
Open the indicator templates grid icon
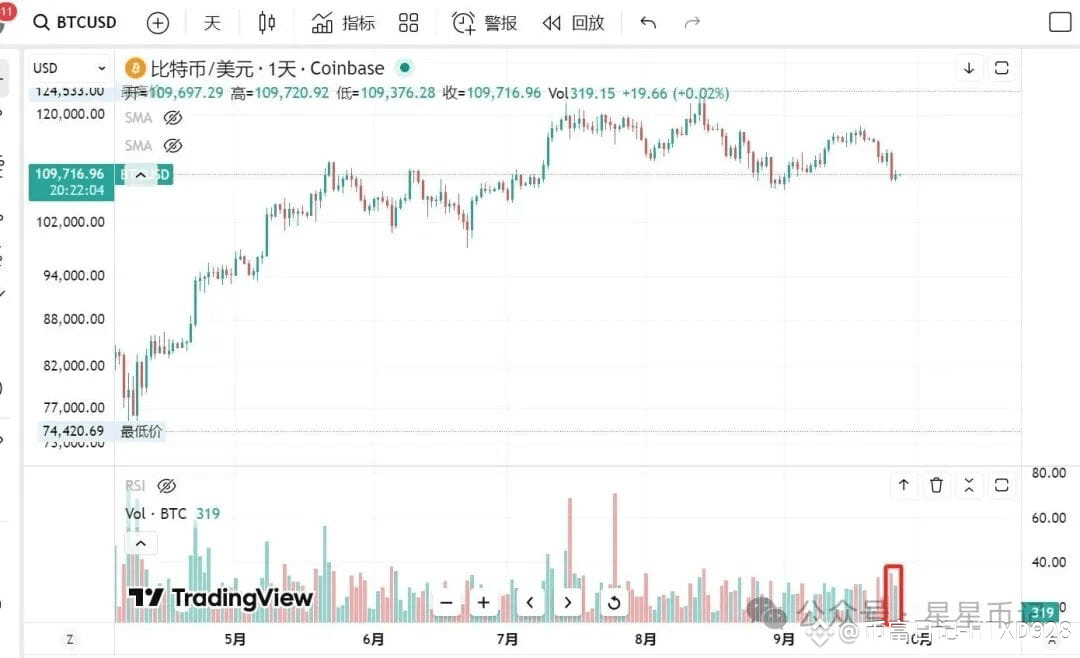tap(408, 23)
